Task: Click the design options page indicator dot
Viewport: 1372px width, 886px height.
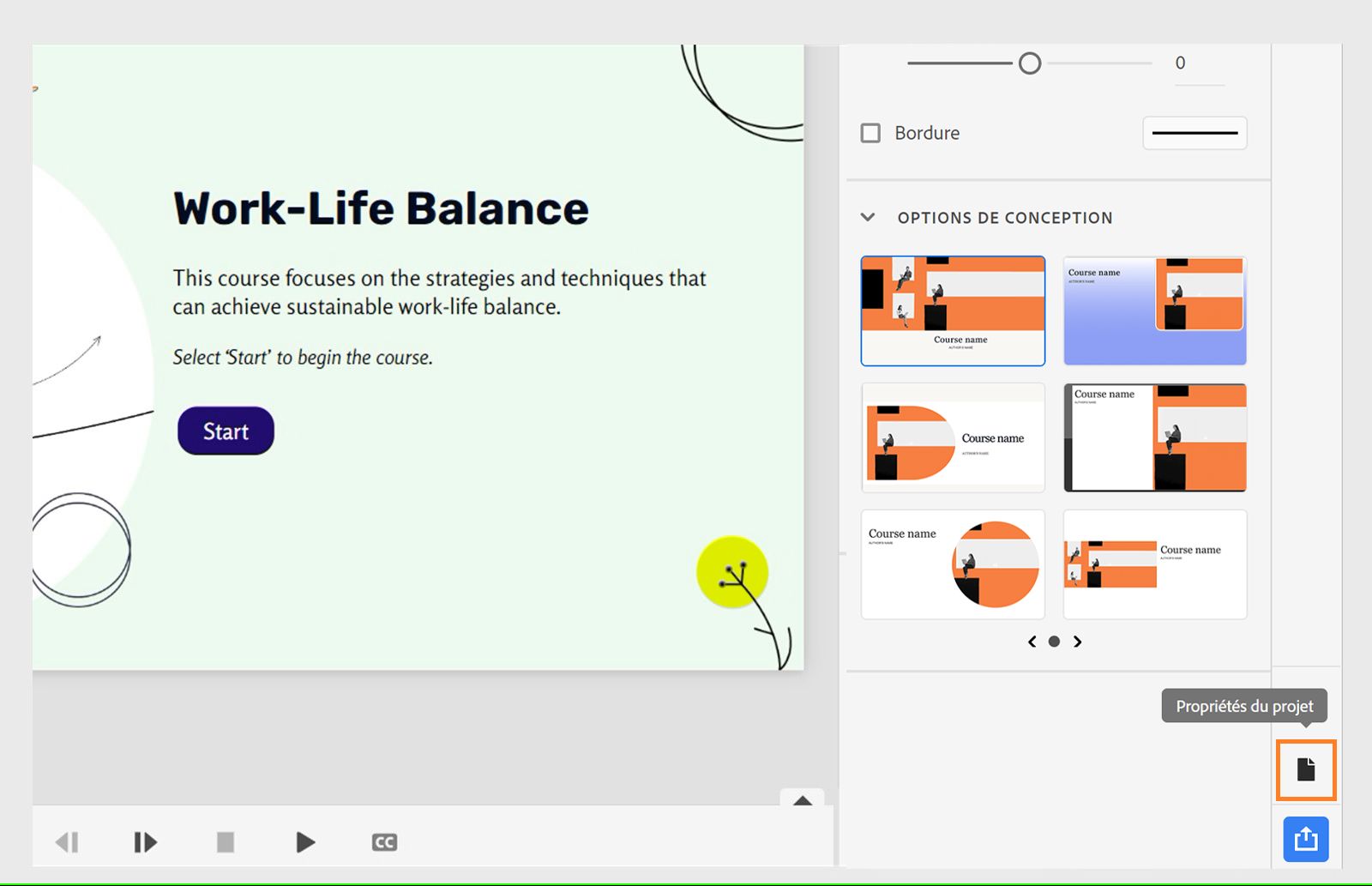Action: point(1054,642)
